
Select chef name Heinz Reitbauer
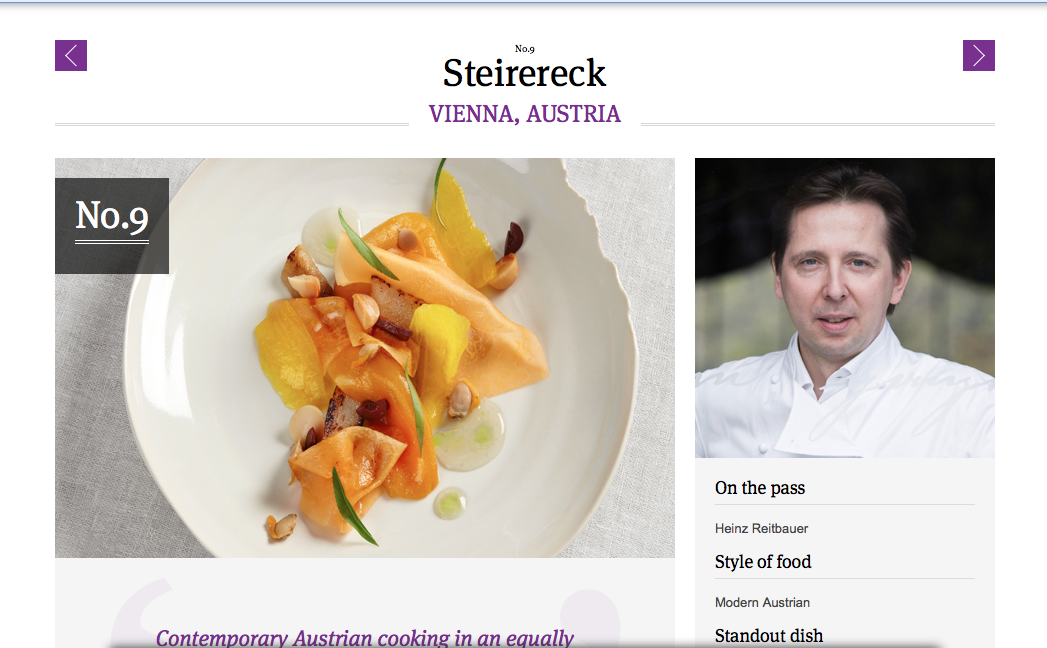761,528
